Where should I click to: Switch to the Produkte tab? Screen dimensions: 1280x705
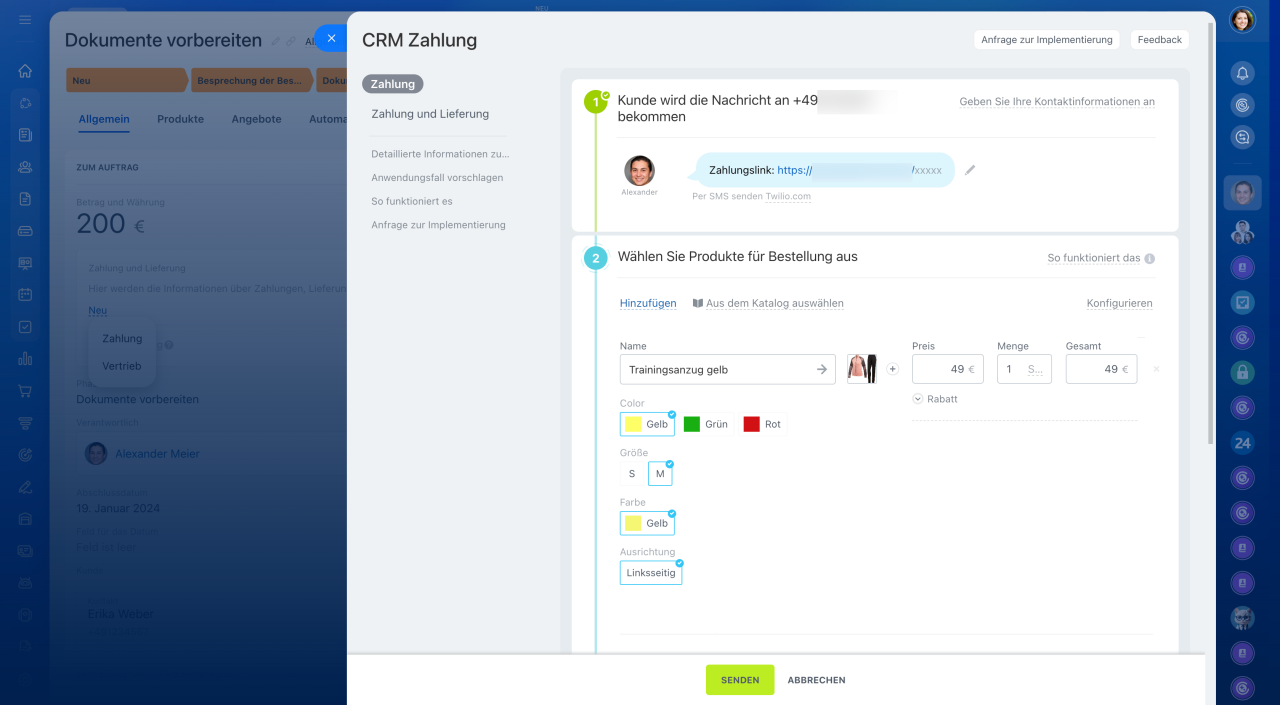tap(180, 119)
